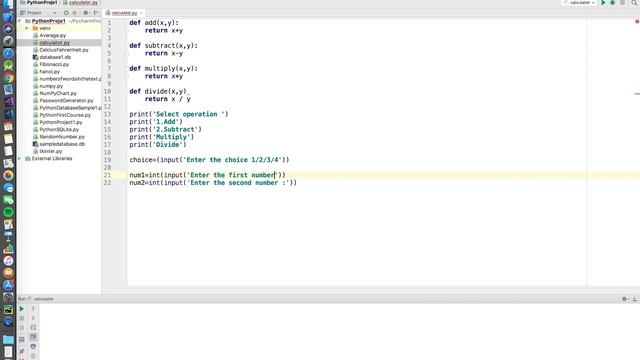Open Project panel gear settings

tap(86, 13)
